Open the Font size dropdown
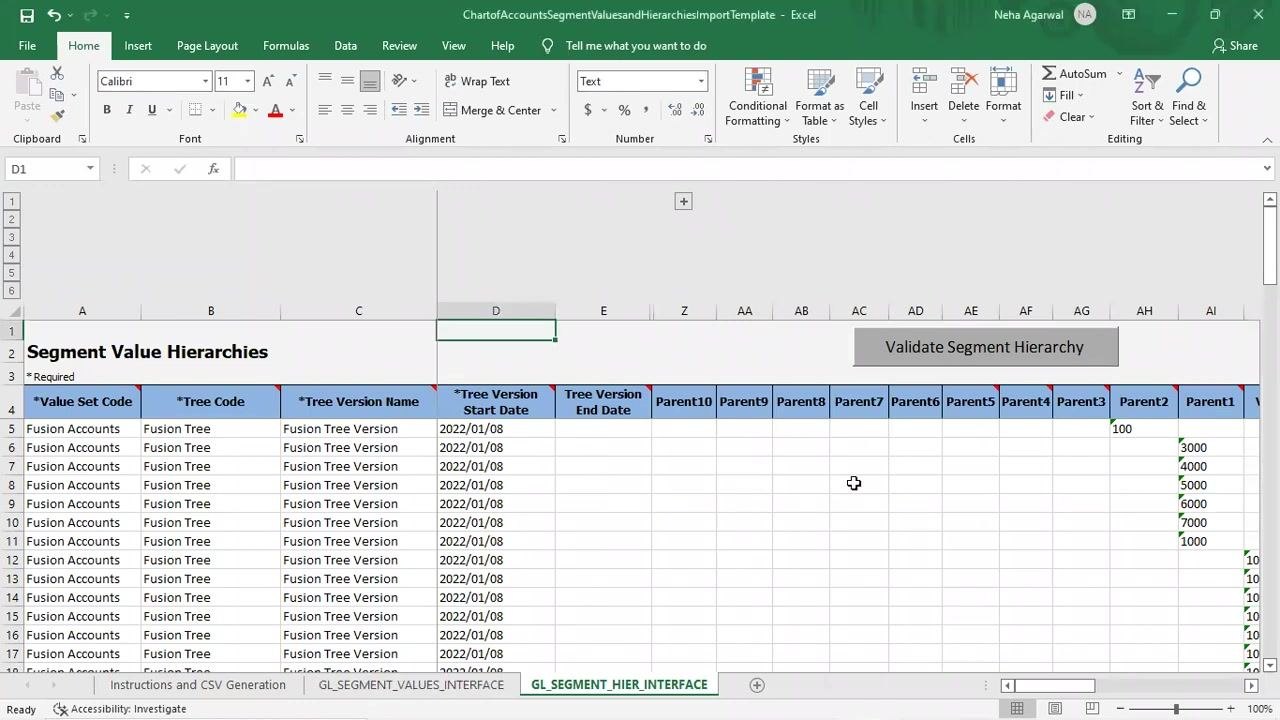 pyautogui.click(x=247, y=81)
